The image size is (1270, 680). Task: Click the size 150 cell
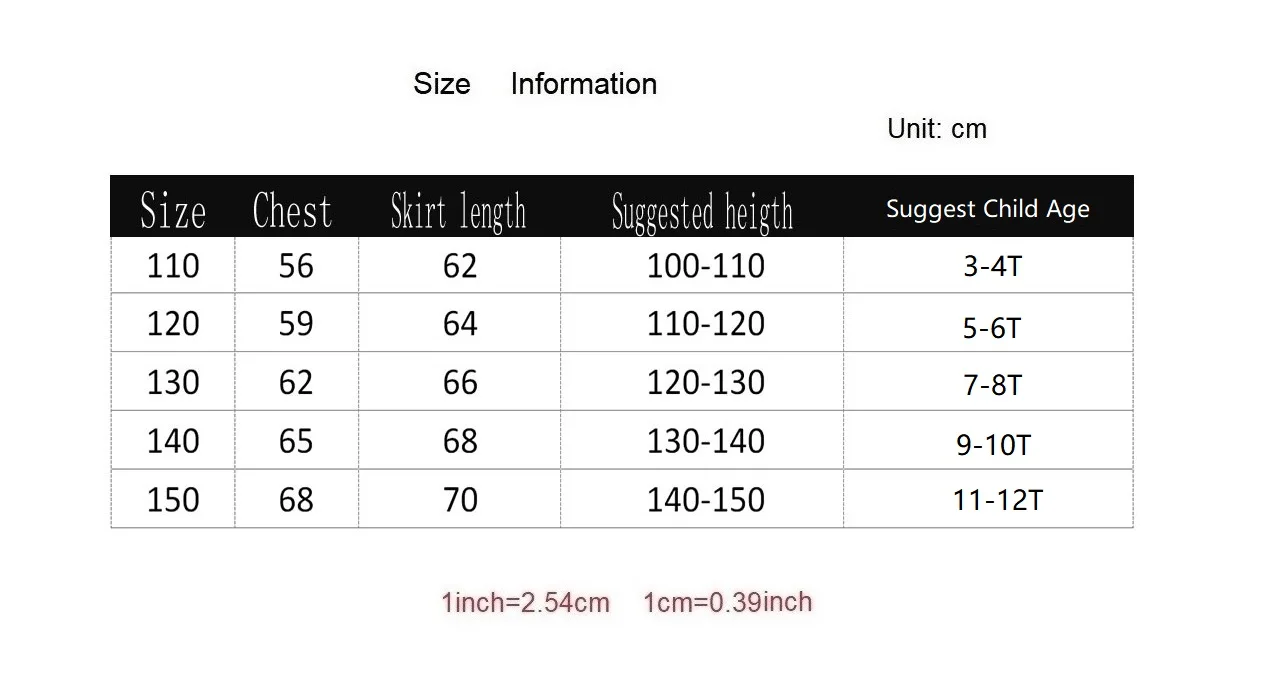coord(173,499)
